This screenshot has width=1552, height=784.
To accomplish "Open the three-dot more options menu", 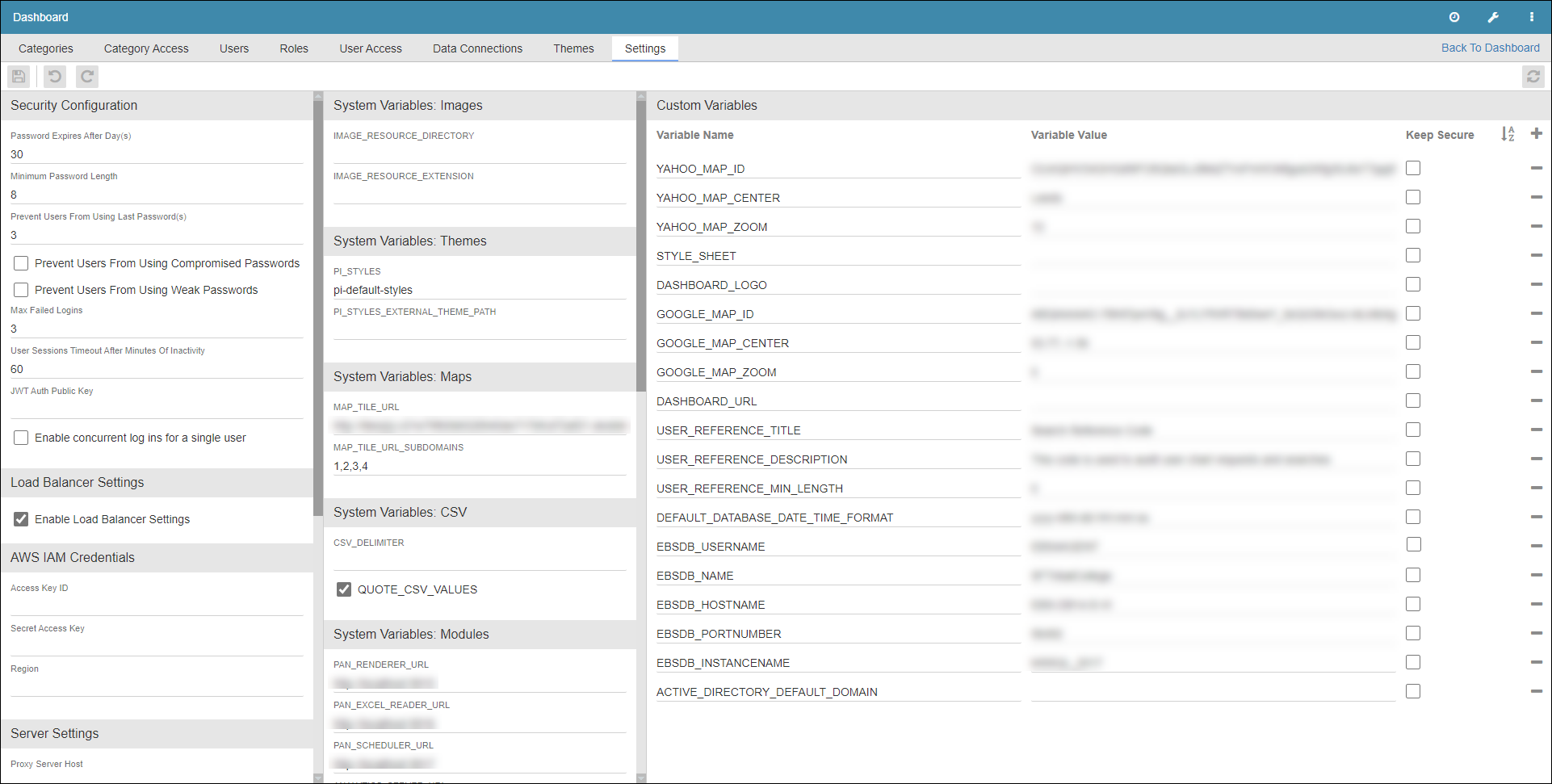I will click(x=1531, y=17).
